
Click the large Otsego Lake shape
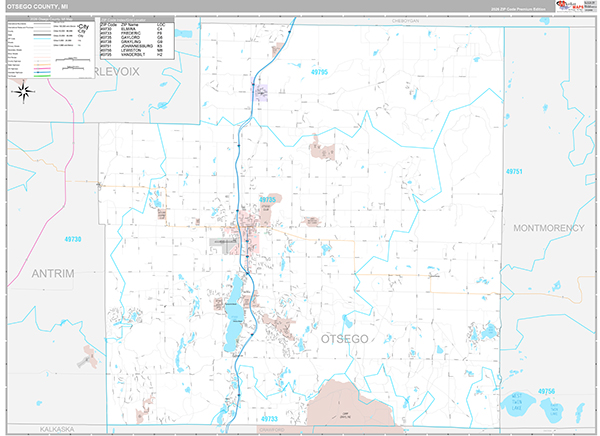coord(234,313)
